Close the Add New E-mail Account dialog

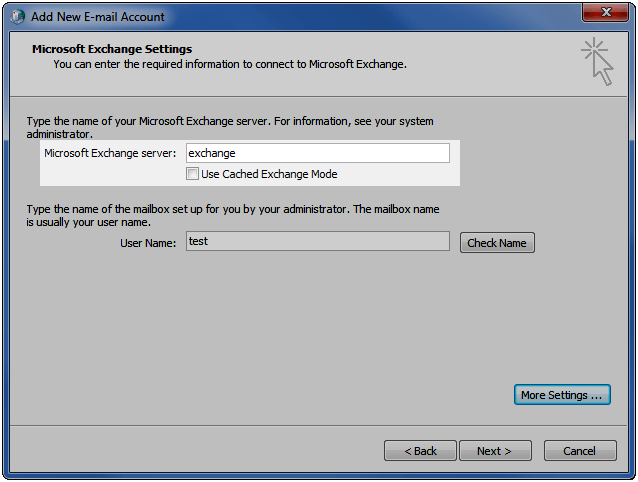(x=605, y=12)
